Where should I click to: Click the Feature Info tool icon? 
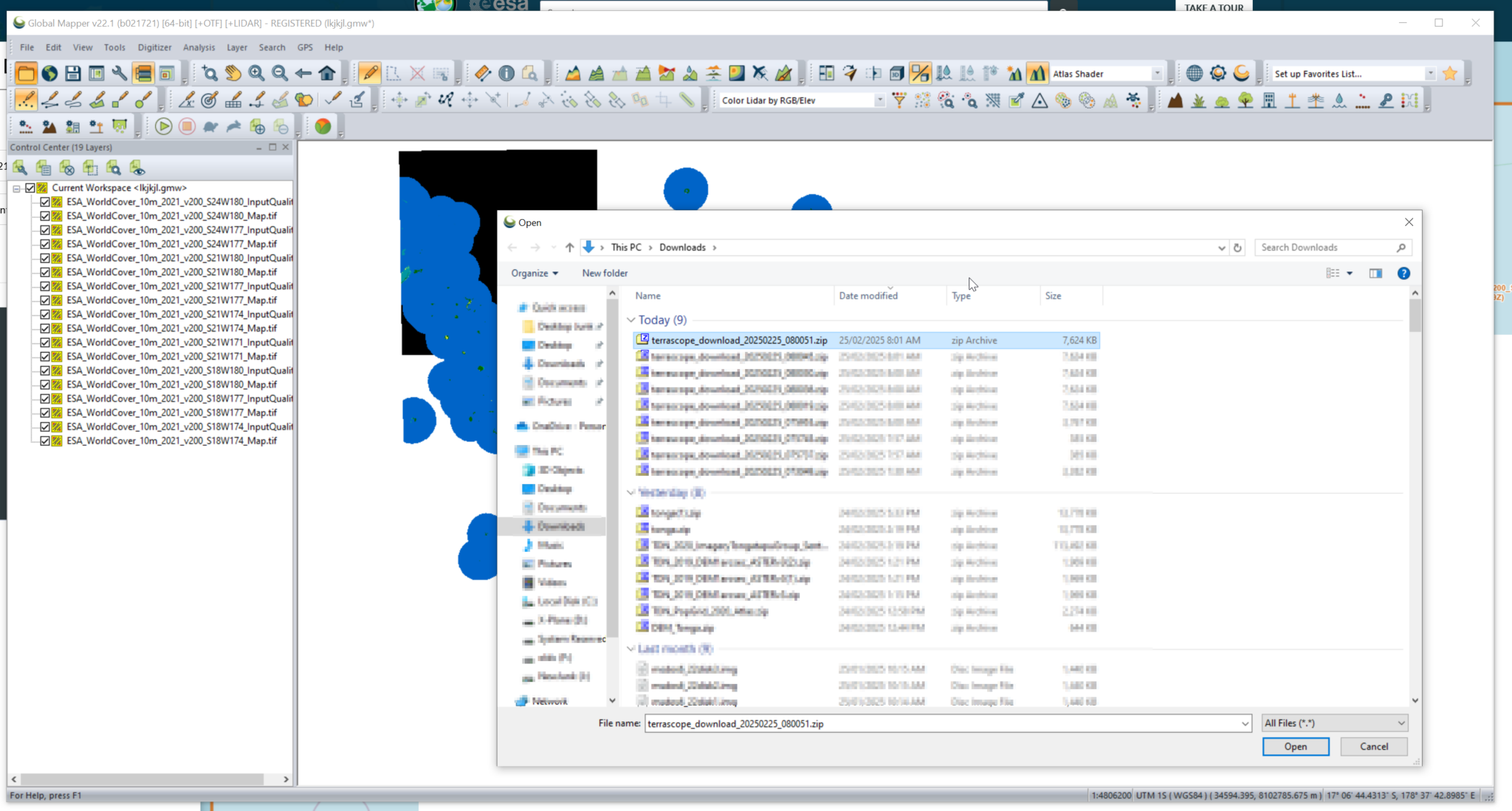click(506, 72)
